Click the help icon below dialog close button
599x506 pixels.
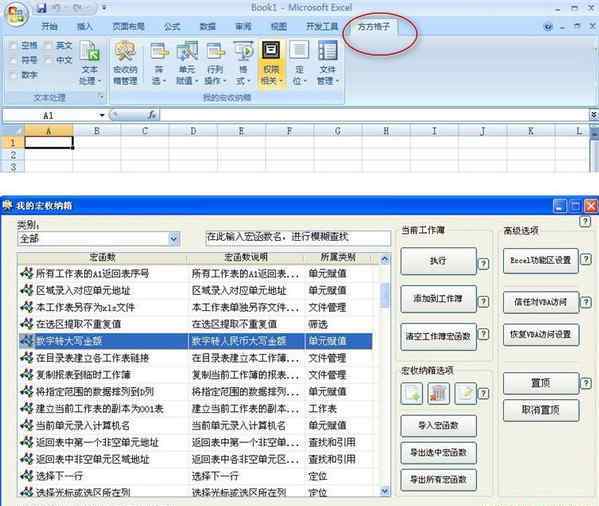coord(585,221)
